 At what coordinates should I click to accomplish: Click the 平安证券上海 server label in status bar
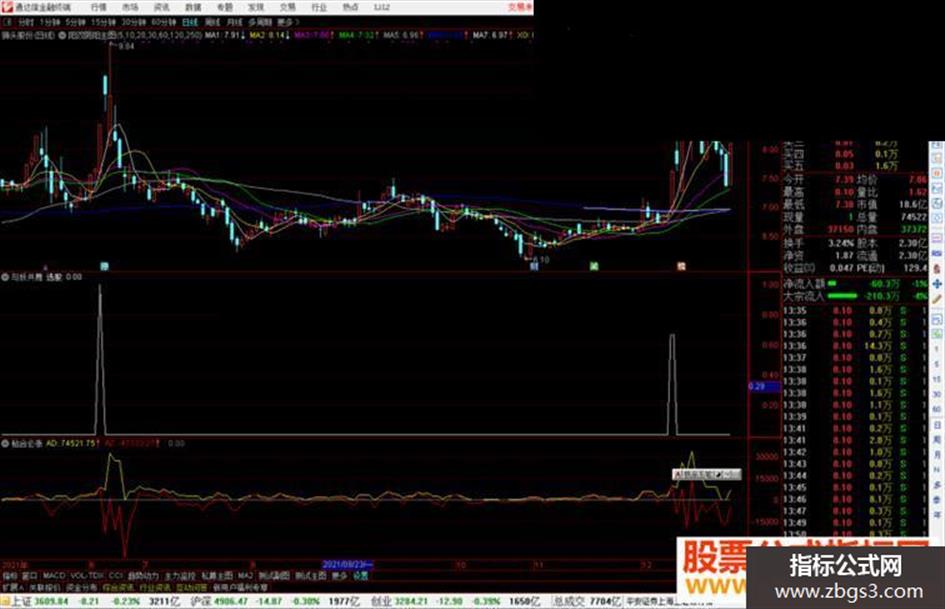click(x=650, y=601)
